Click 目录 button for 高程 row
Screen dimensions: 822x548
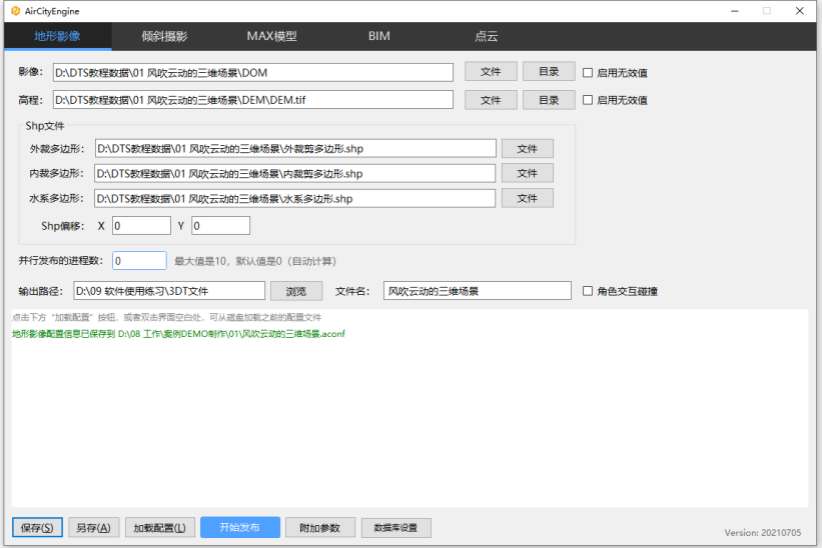coord(549,100)
